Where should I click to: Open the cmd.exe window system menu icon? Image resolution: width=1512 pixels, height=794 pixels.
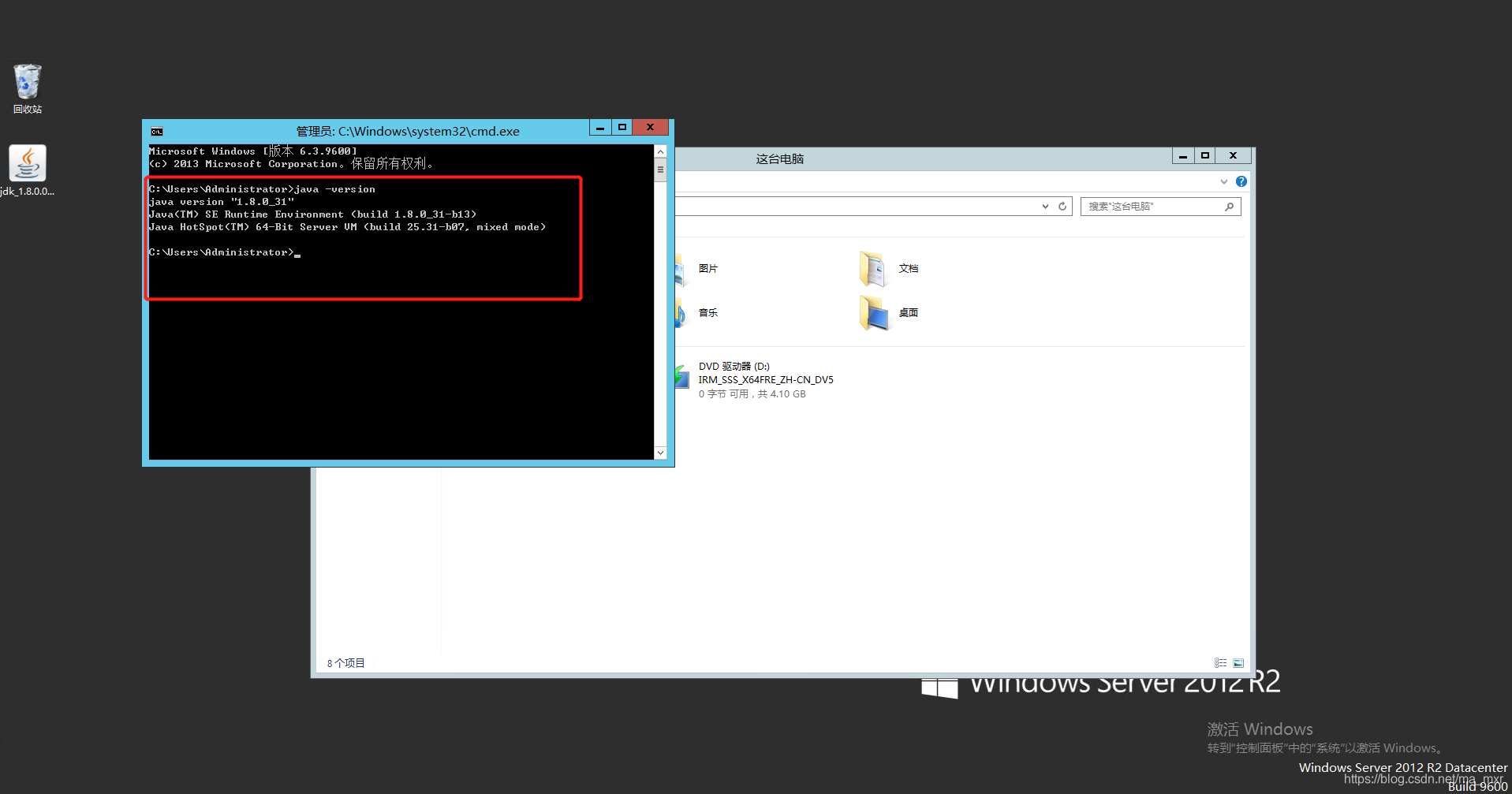pos(157,132)
